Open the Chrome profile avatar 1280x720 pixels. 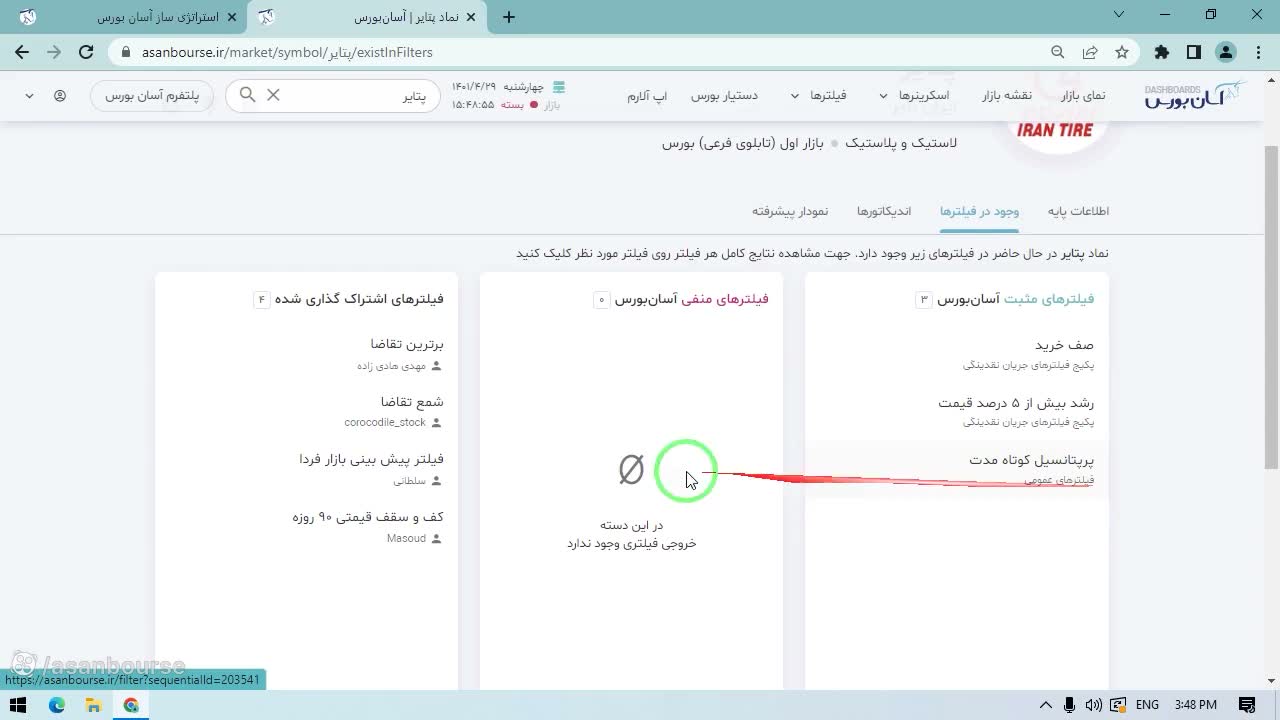[x=1226, y=52]
